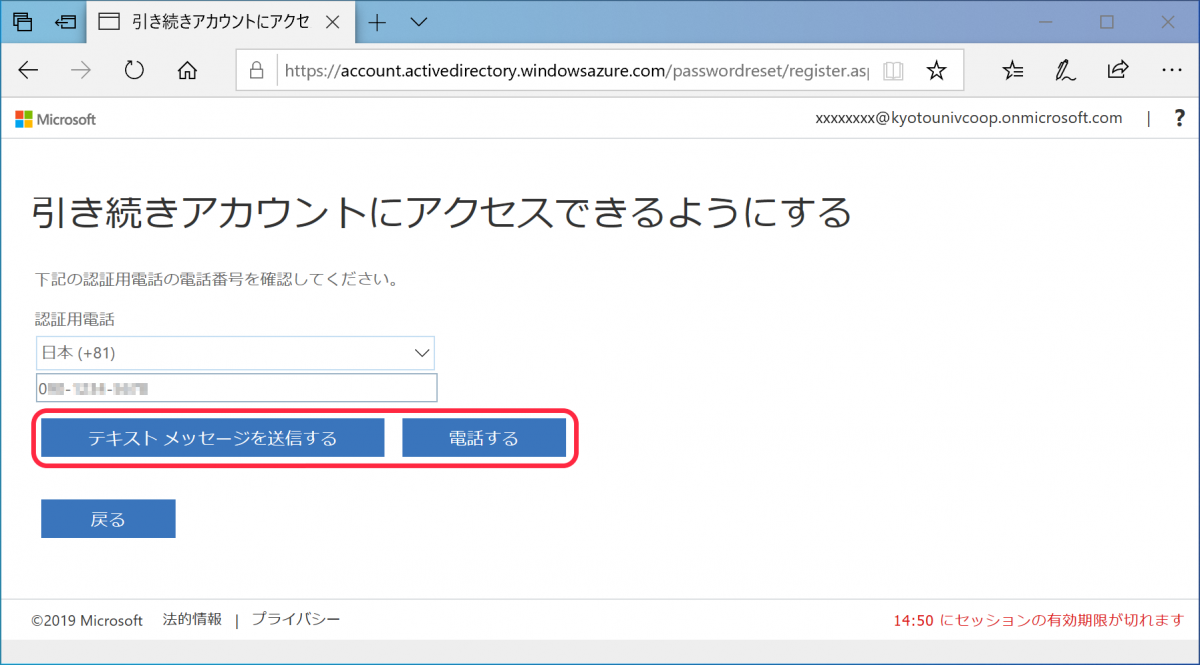Viewport: 1200px width, 665px height.
Task: Click the テキスト メッセージを送信する button
Action: coord(212,437)
